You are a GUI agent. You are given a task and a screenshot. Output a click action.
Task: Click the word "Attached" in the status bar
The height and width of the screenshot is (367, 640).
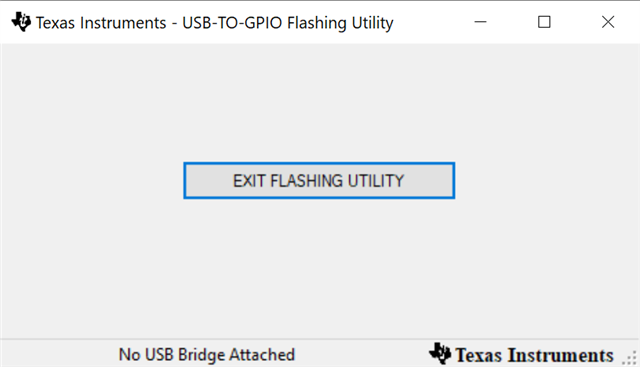[x=262, y=354]
